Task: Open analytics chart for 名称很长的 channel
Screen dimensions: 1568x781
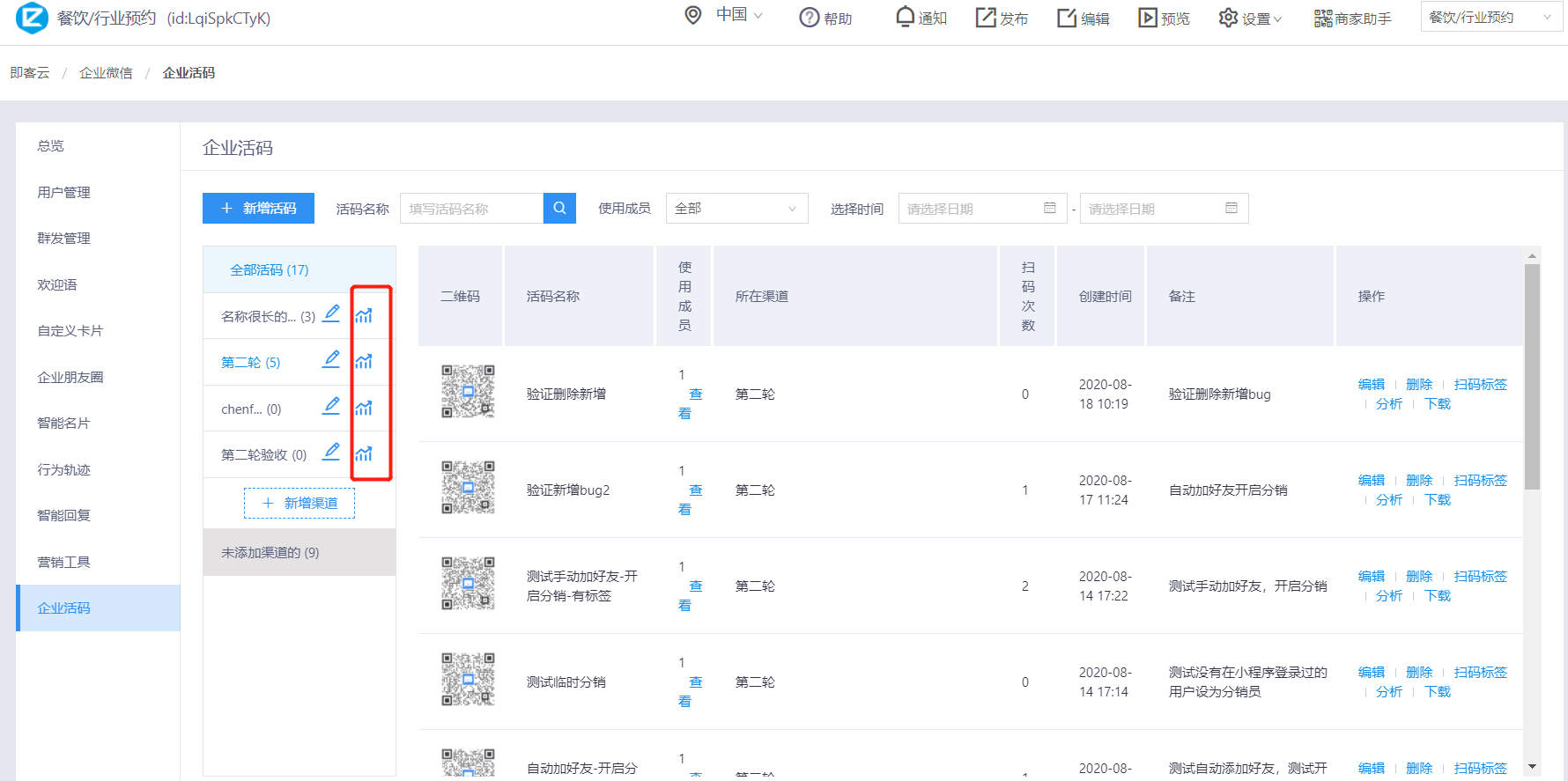Action: coord(364,315)
